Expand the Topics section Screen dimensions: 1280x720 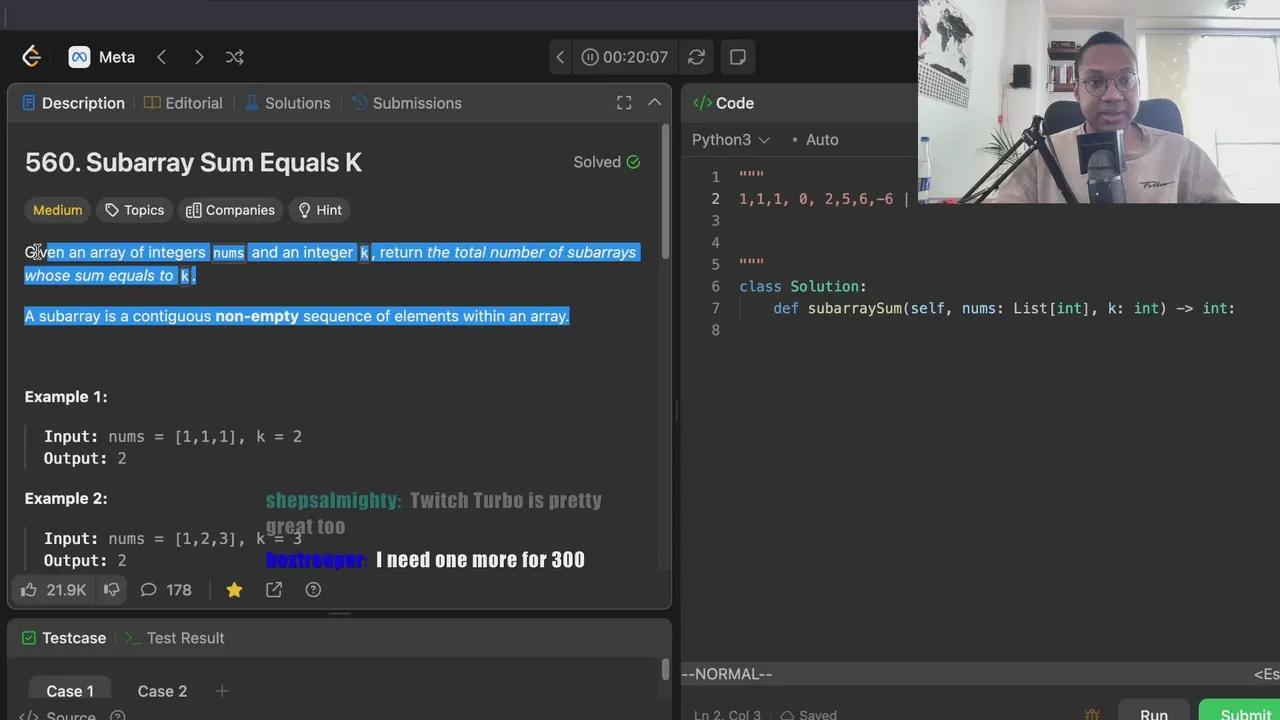coord(134,210)
